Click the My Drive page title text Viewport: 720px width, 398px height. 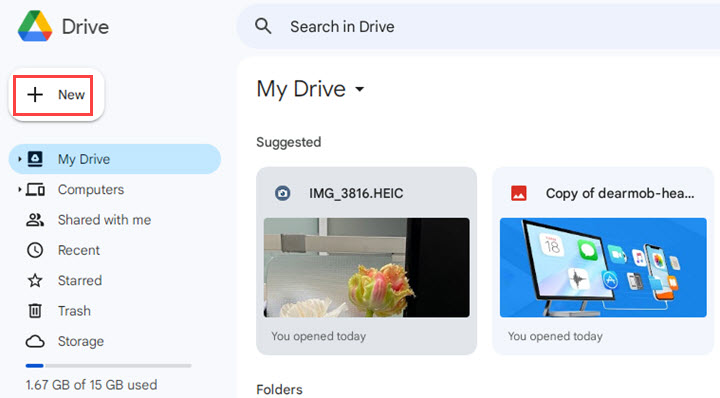coord(301,89)
